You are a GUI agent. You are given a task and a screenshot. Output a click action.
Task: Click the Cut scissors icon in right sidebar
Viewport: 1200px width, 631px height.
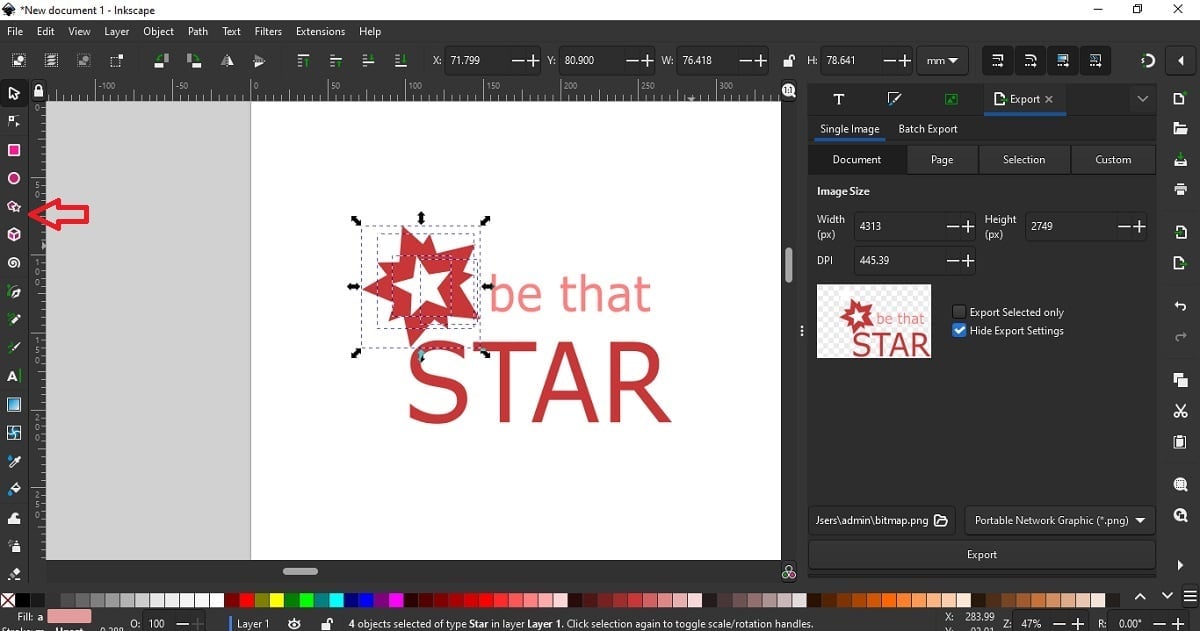point(1179,410)
